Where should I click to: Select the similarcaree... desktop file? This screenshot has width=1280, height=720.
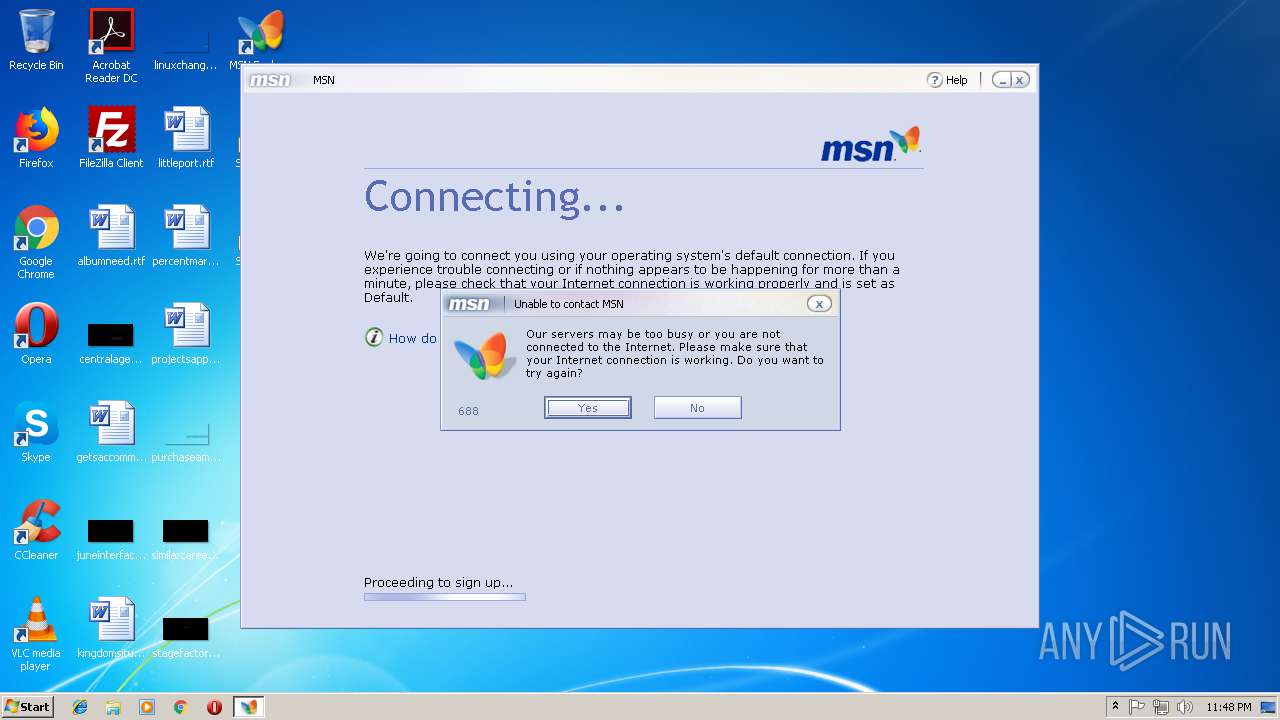(186, 538)
